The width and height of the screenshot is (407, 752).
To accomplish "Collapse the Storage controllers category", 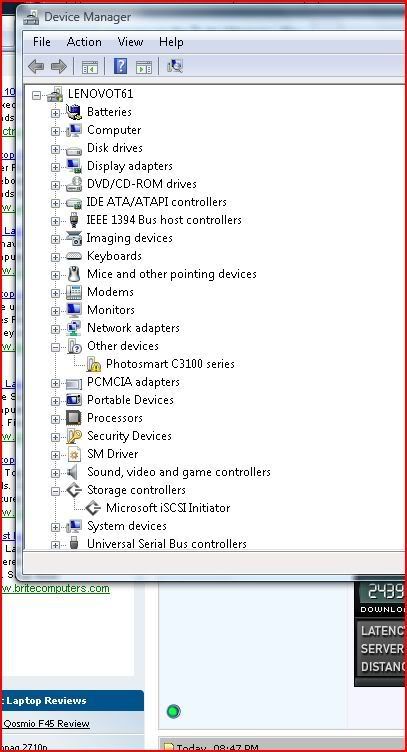I will tap(56, 491).
